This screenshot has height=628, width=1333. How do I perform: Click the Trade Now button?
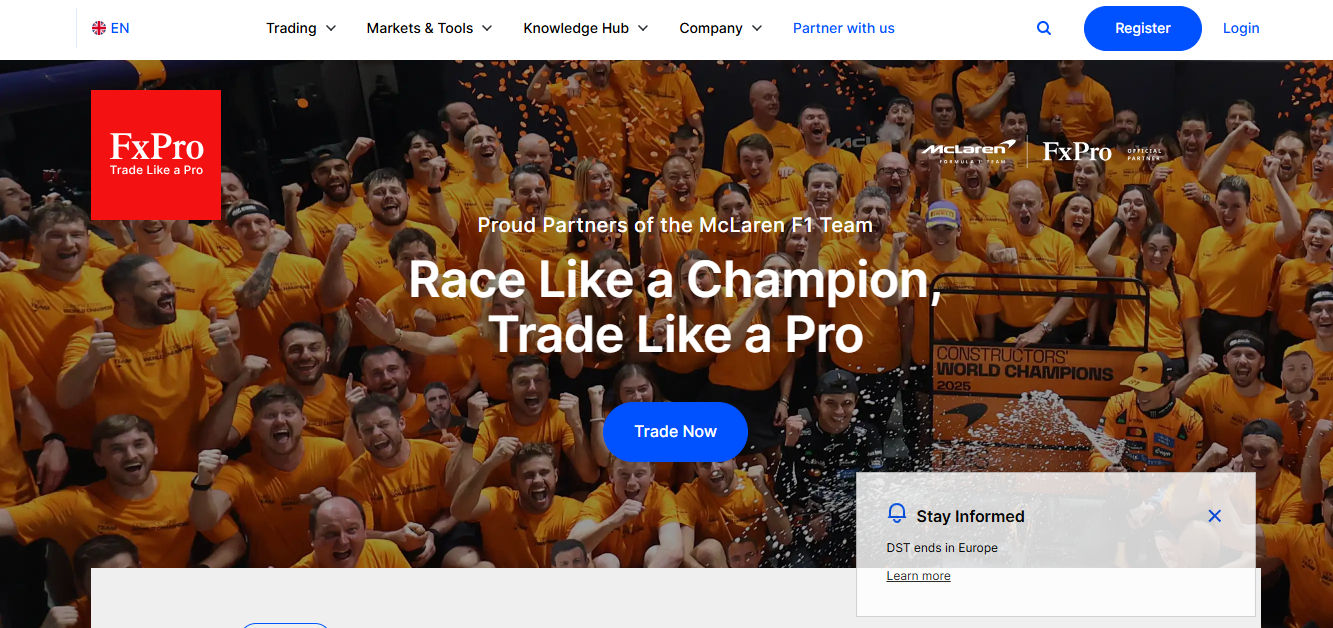[x=676, y=432]
